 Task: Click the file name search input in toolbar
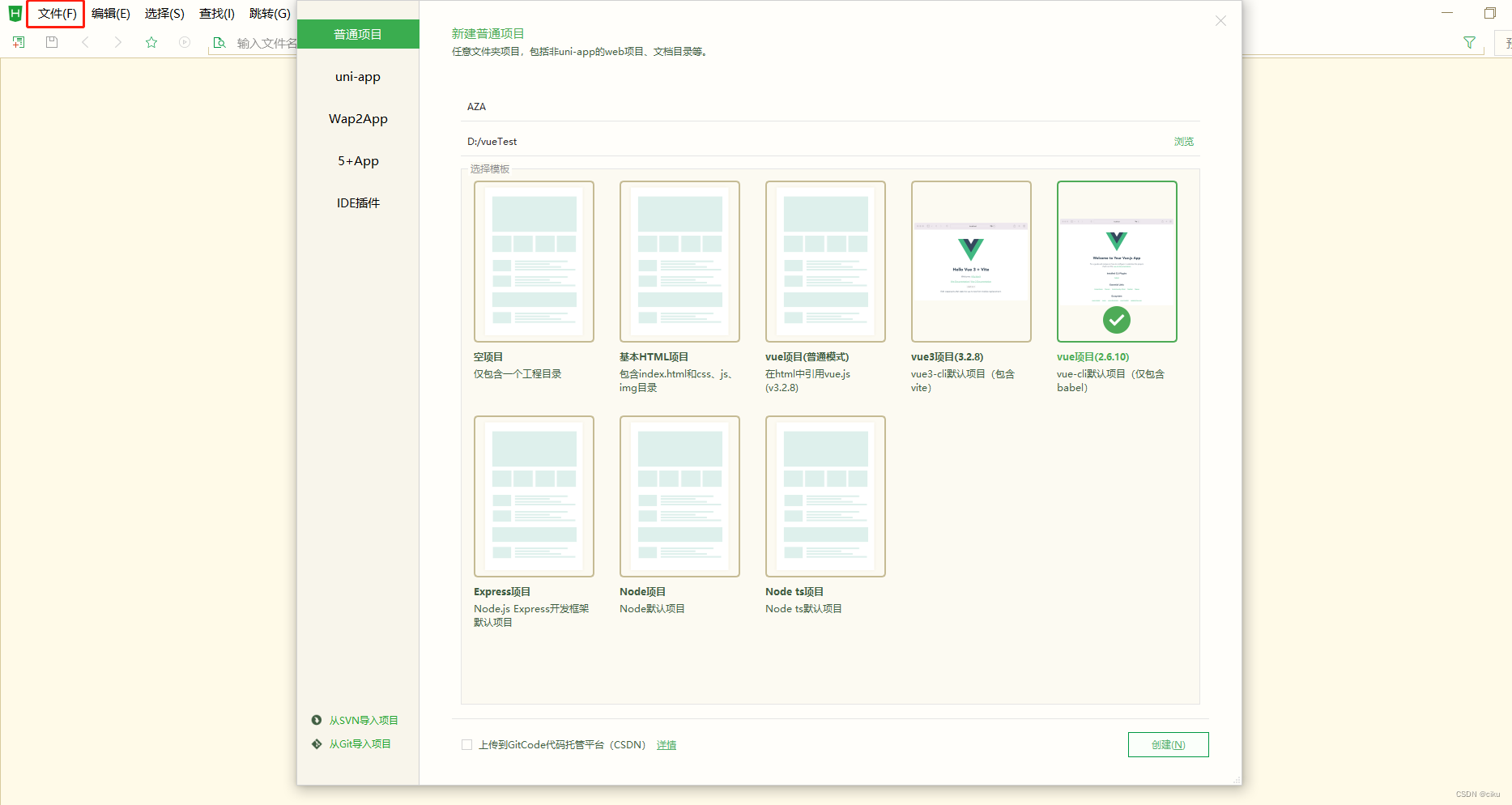tap(266, 43)
